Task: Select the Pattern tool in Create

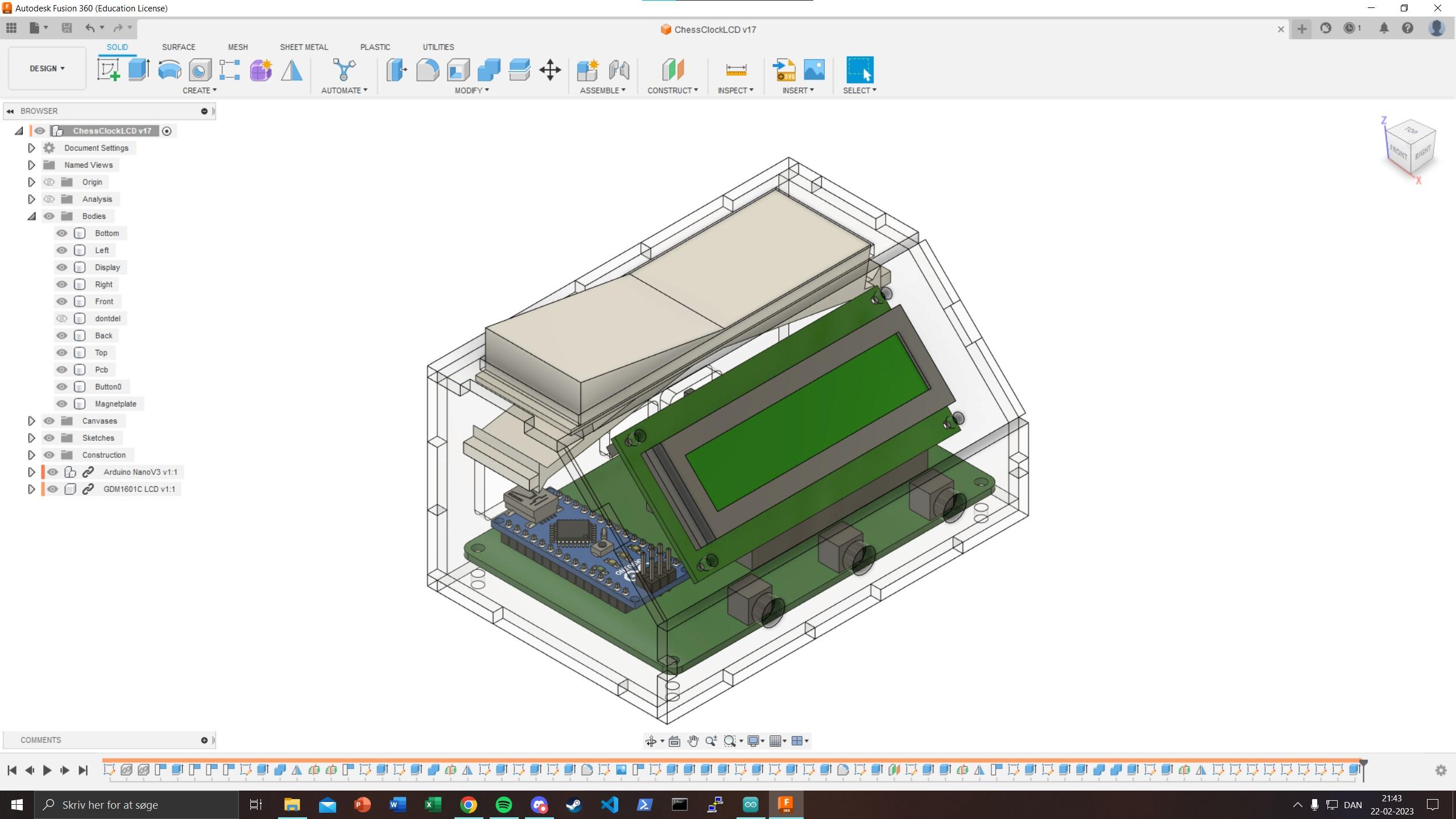Action: 230,69
